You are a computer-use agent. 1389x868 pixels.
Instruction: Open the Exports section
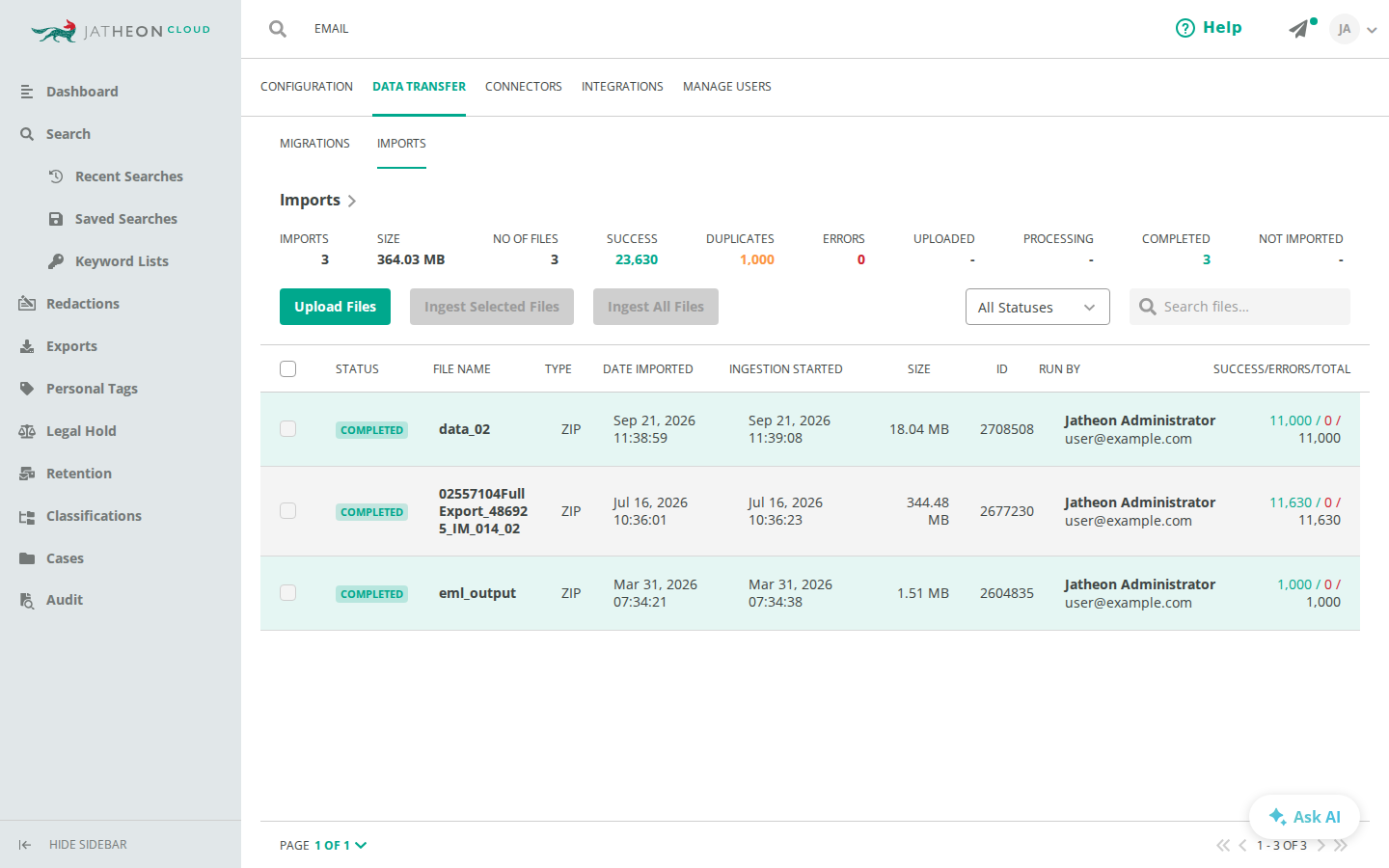click(x=71, y=346)
